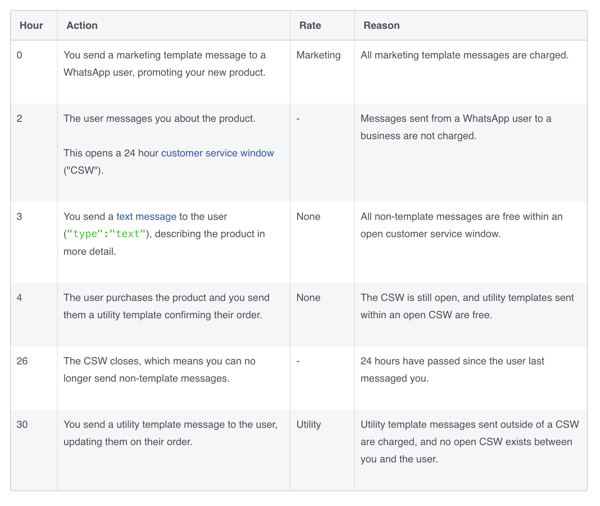Click the Action column header
This screenshot has width=600, height=506.
click(x=82, y=25)
